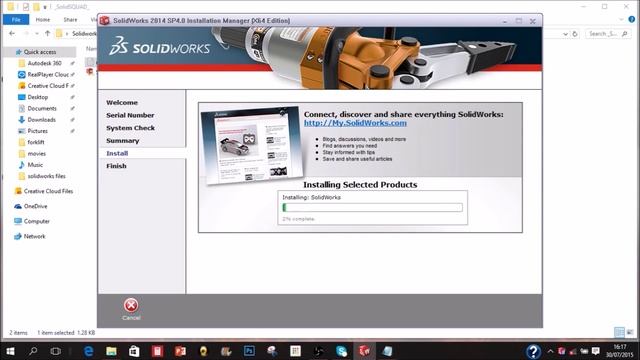
Task: Open Task View on taskbar
Action: pyautogui.click(x=56, y=351)
